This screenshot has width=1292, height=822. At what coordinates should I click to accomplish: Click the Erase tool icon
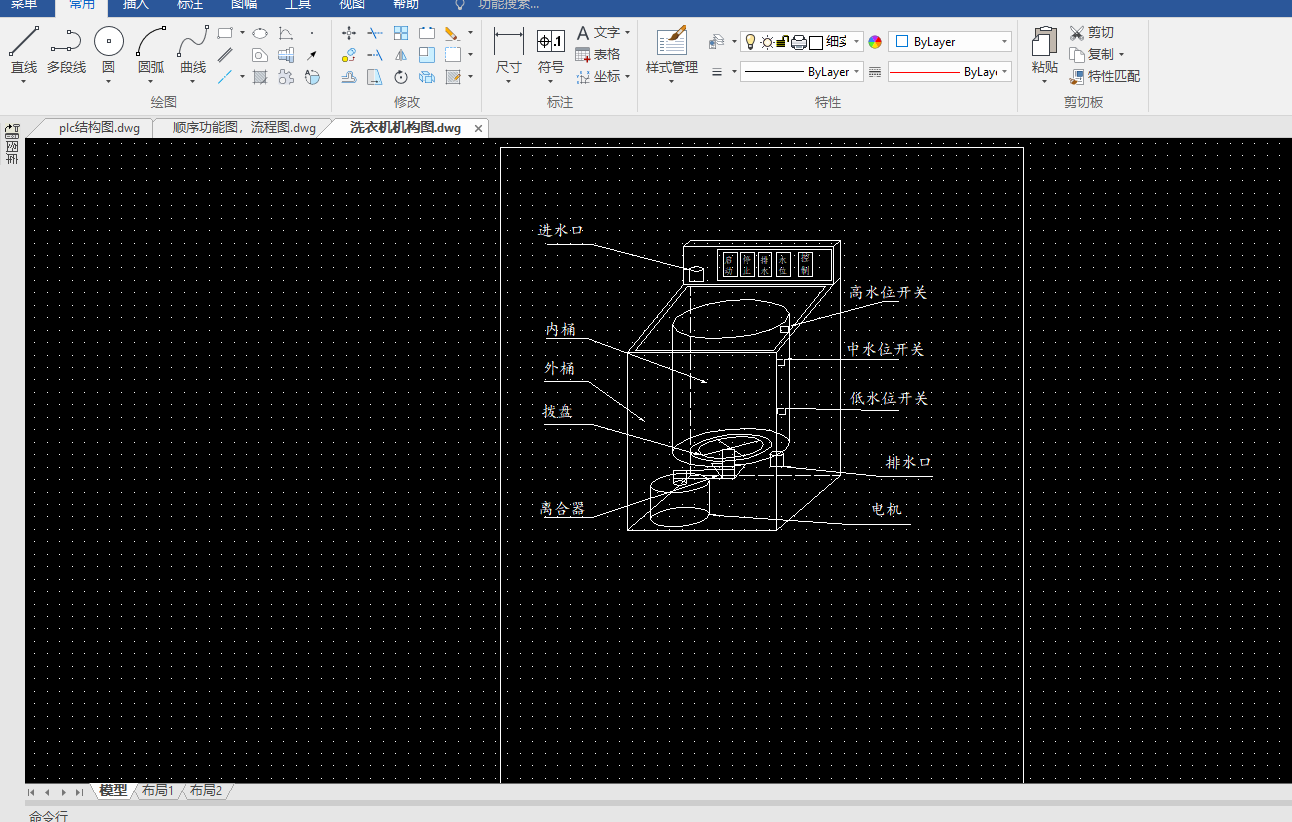452,33
